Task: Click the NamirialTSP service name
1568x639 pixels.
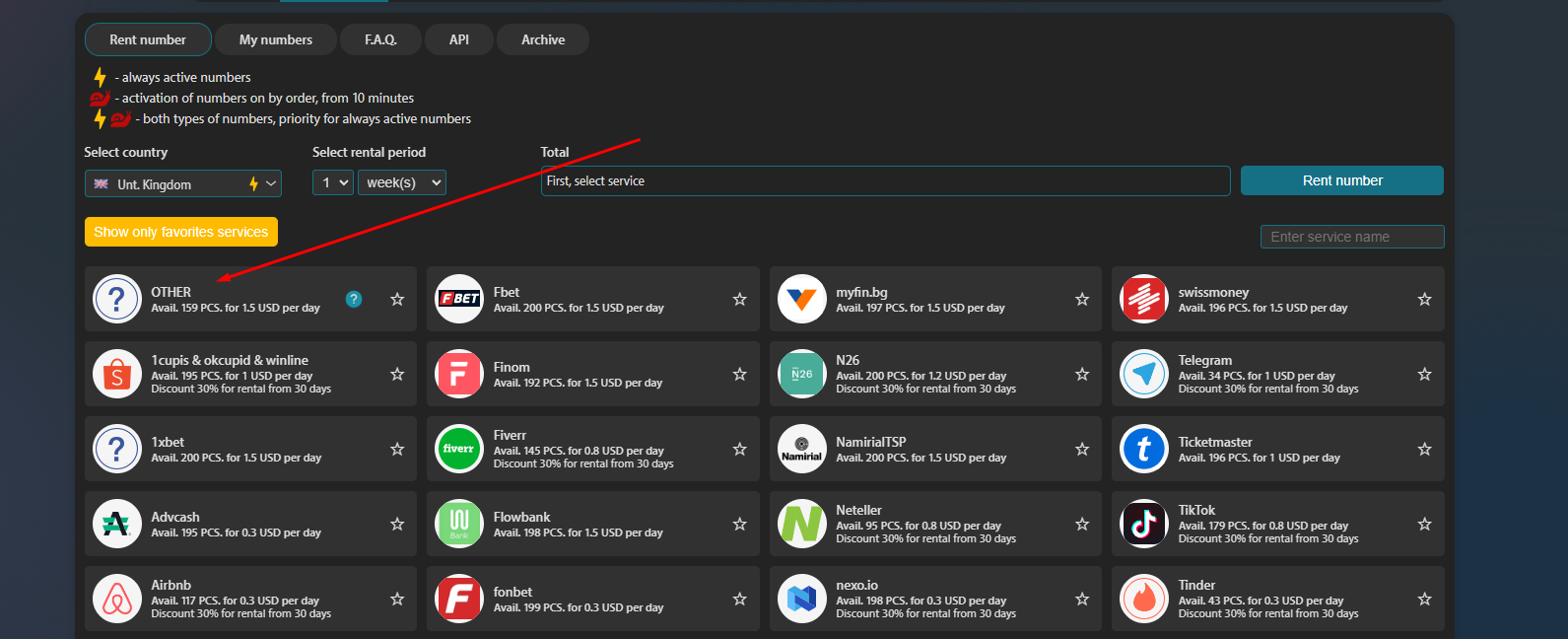Action: pyautogui.click(x=871, y=442)
